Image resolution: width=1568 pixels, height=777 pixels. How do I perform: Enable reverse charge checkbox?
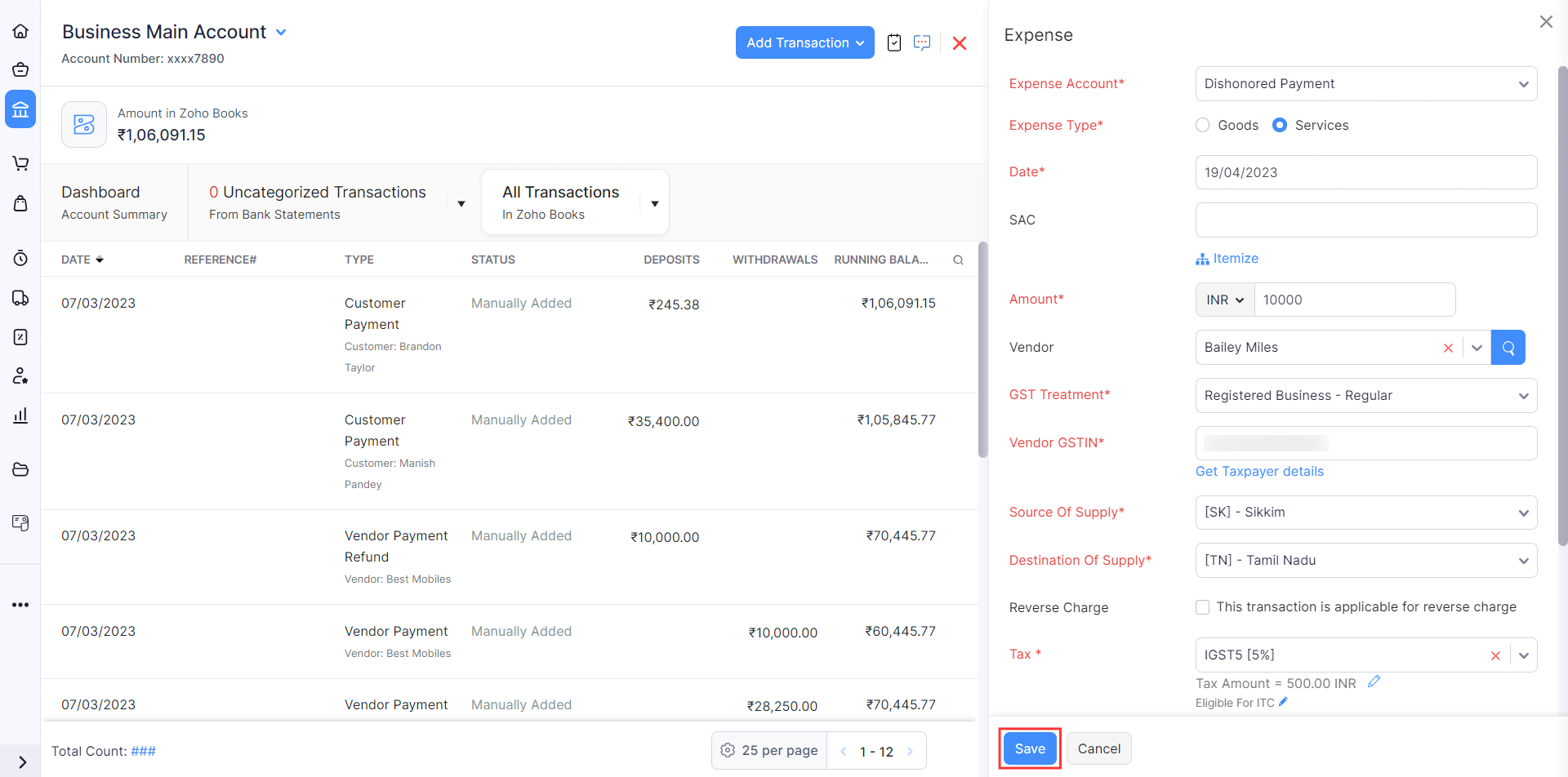1202,606
